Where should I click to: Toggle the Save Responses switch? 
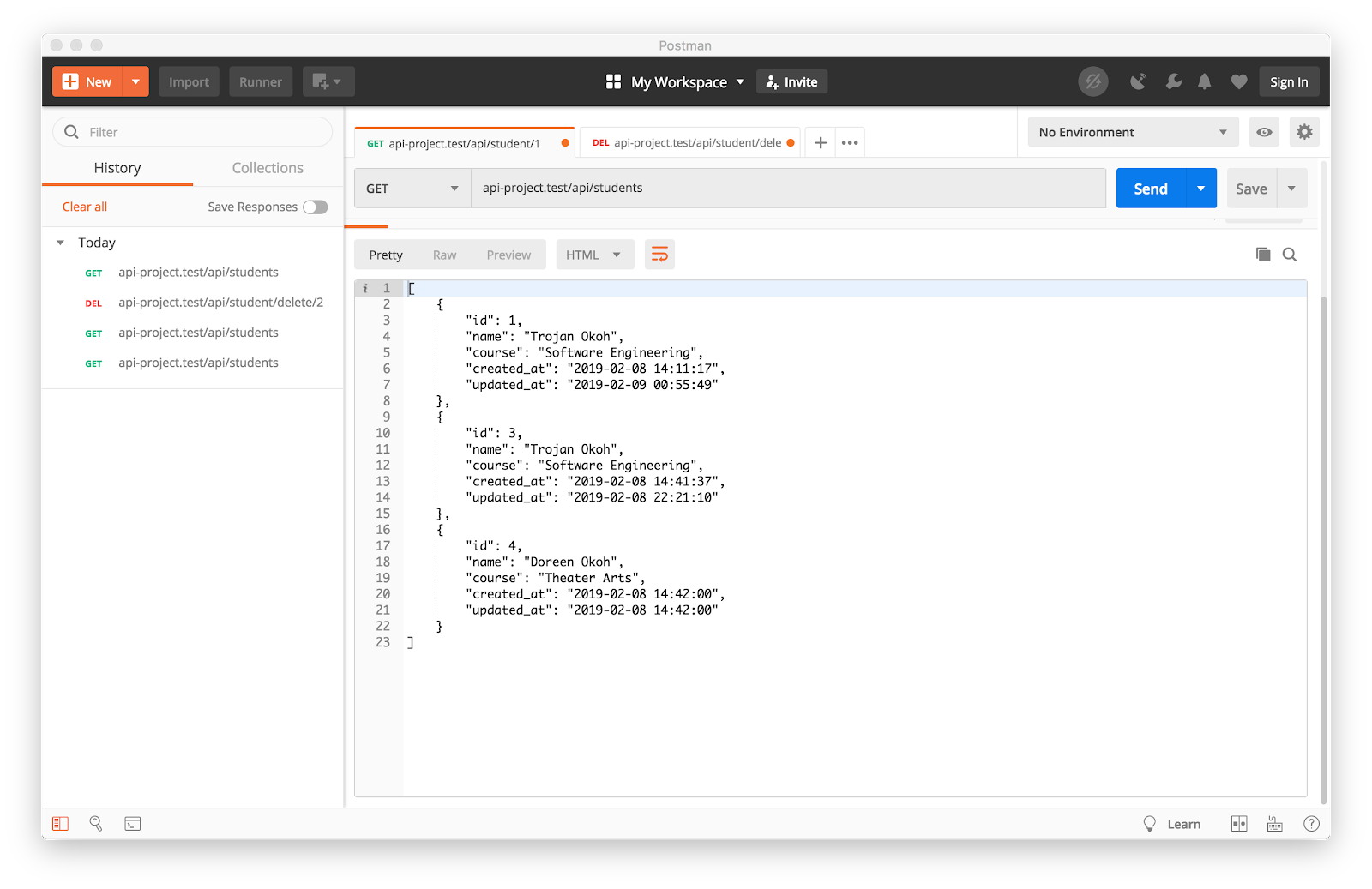coord(315,207)
